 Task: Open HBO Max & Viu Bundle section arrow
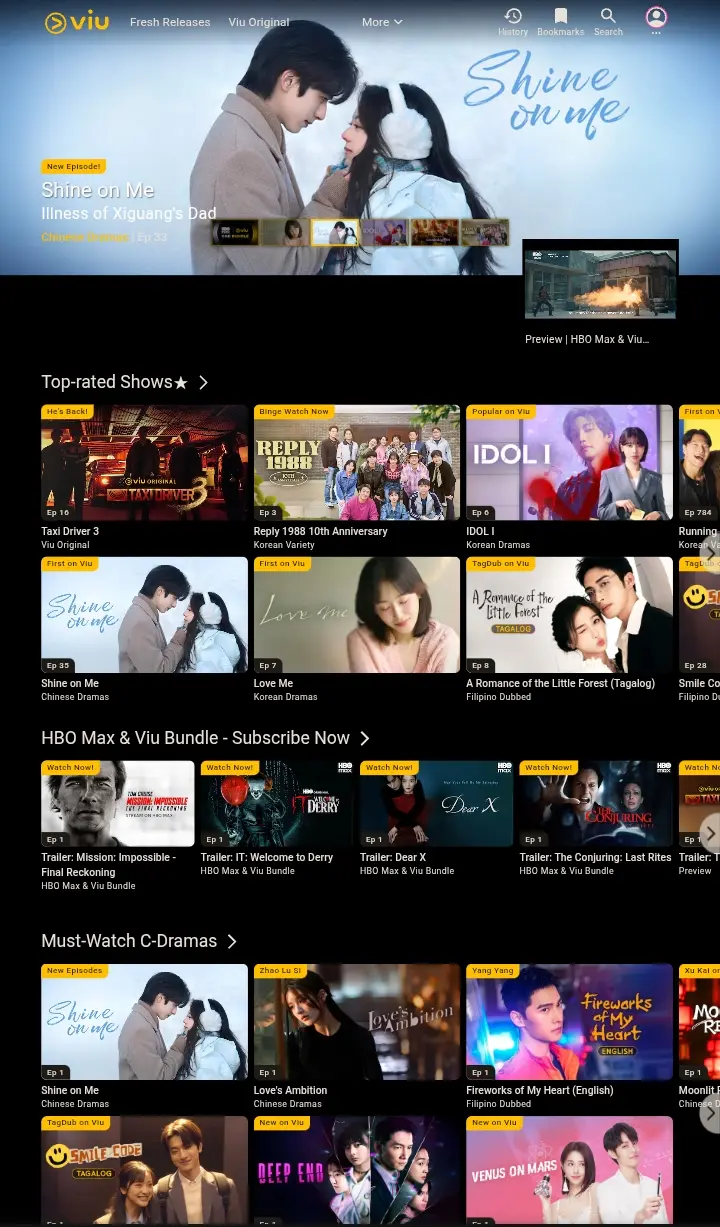click(x=364, y=738)
